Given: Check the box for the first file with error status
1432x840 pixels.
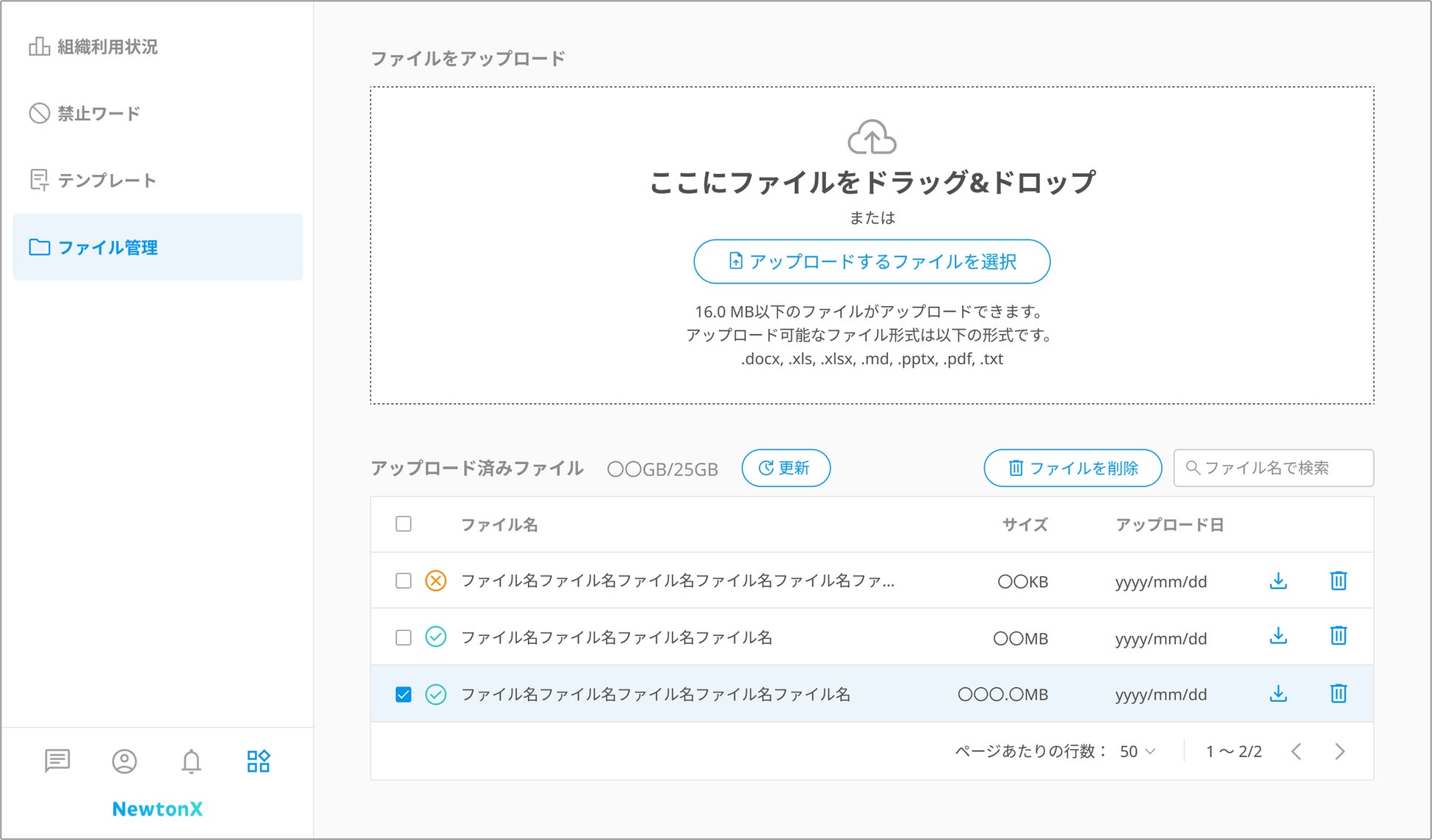Looking at the screenshot, I should click(403, 581).
